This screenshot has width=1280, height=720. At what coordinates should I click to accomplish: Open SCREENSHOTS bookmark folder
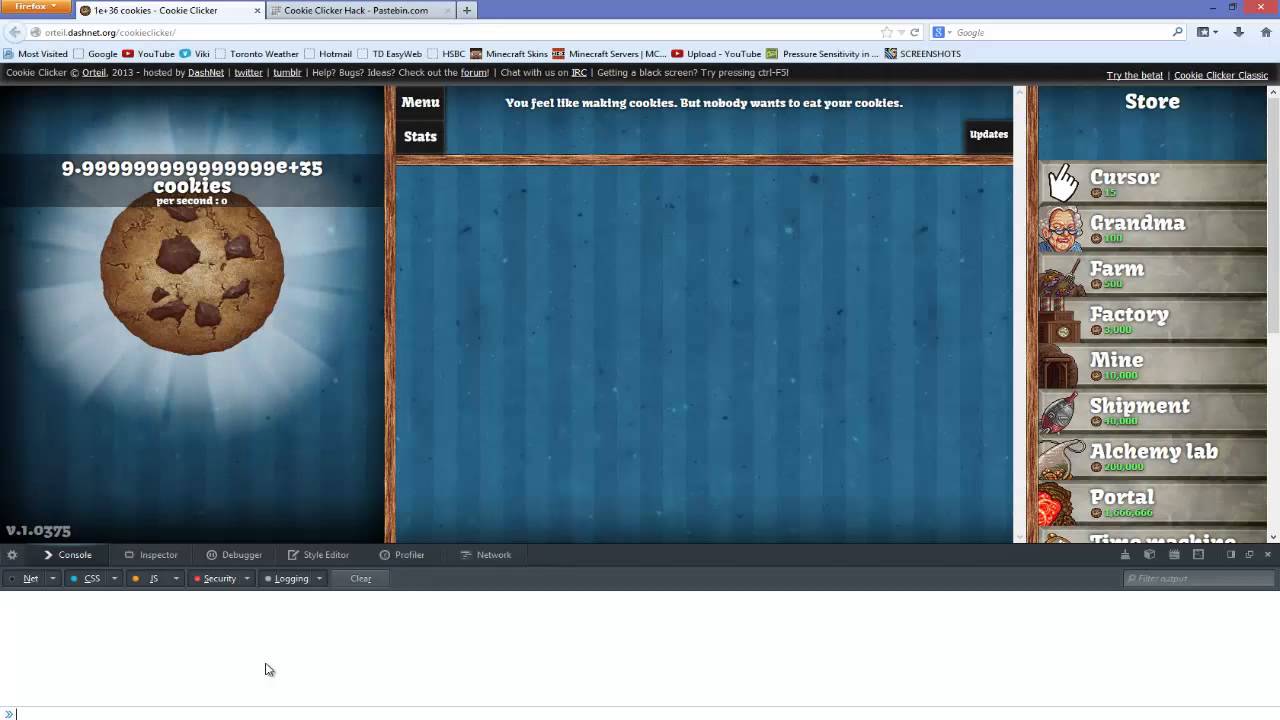point(922,54)
